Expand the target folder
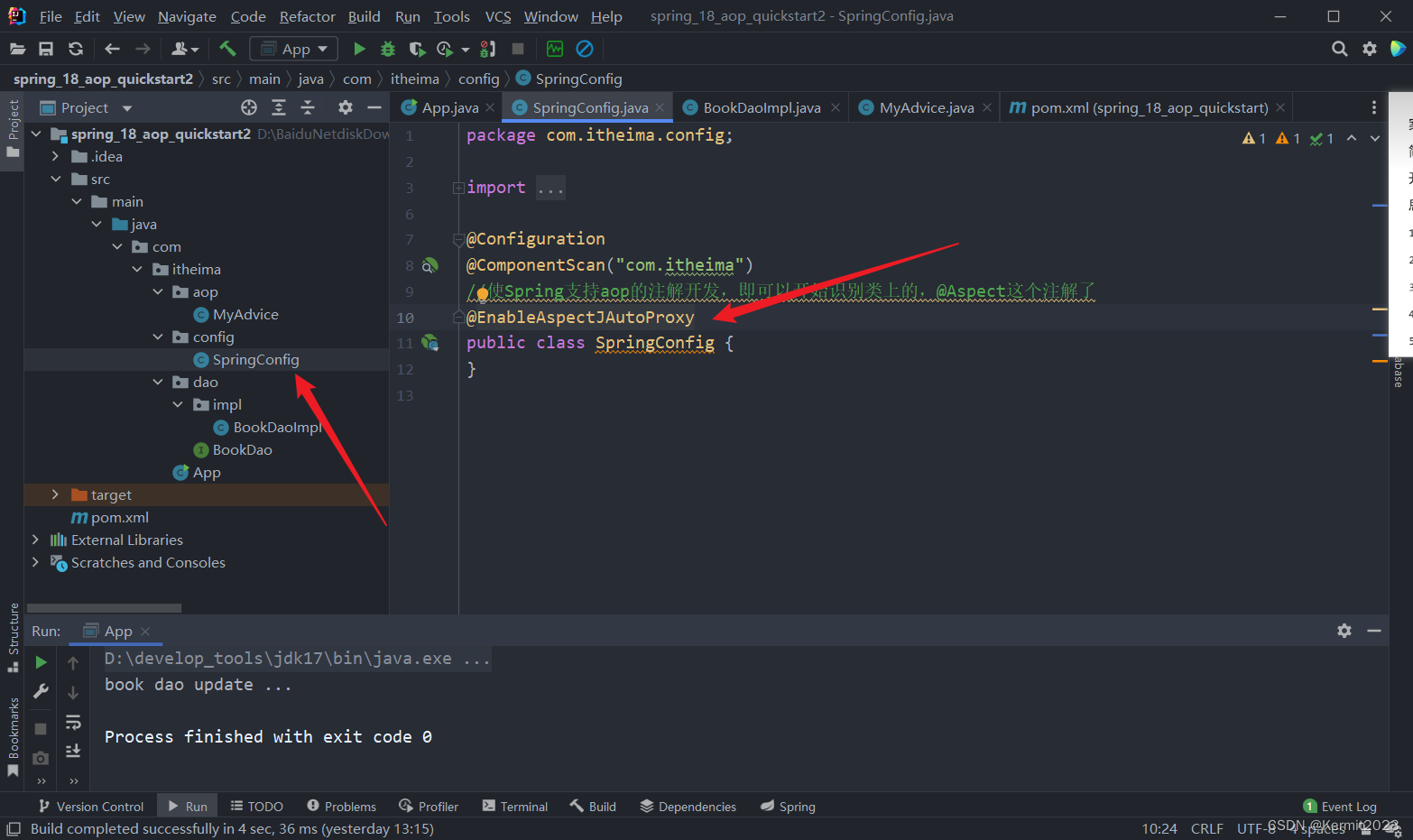Viewport: 1413px width, 840px height. (x=56, y=494)
